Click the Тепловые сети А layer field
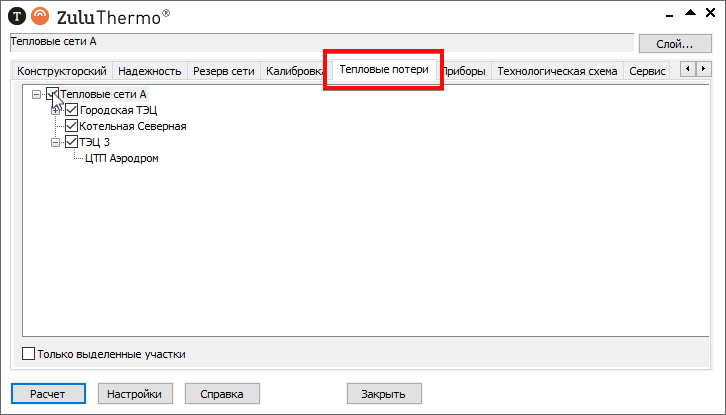 (320, 43)
